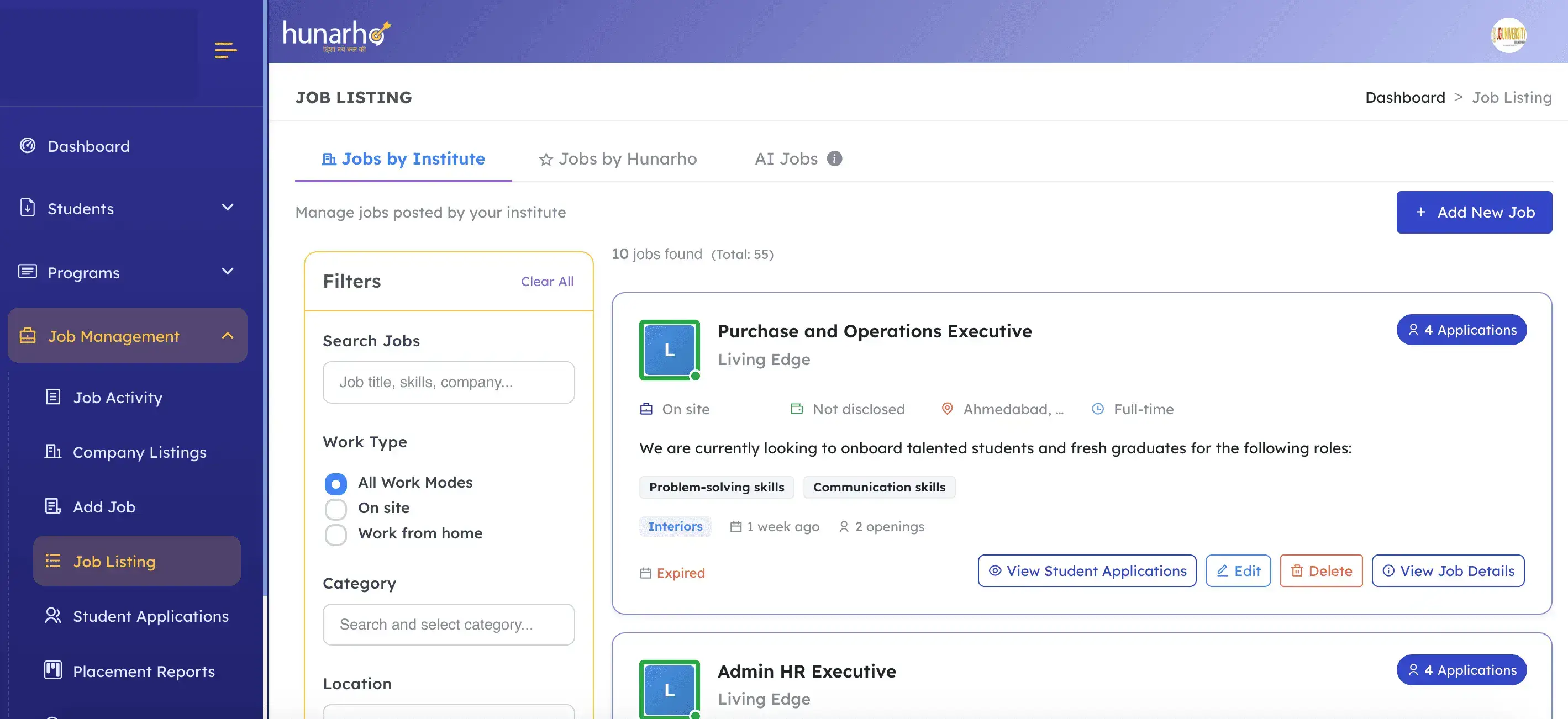
Task: Click the Add Job sidebar icon
Action: click(x=53, y=506)
